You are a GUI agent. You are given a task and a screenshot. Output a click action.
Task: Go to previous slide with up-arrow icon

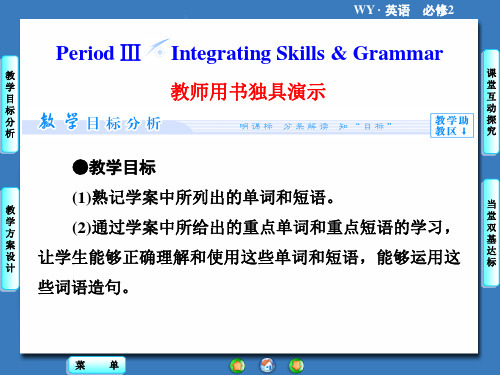237,365
